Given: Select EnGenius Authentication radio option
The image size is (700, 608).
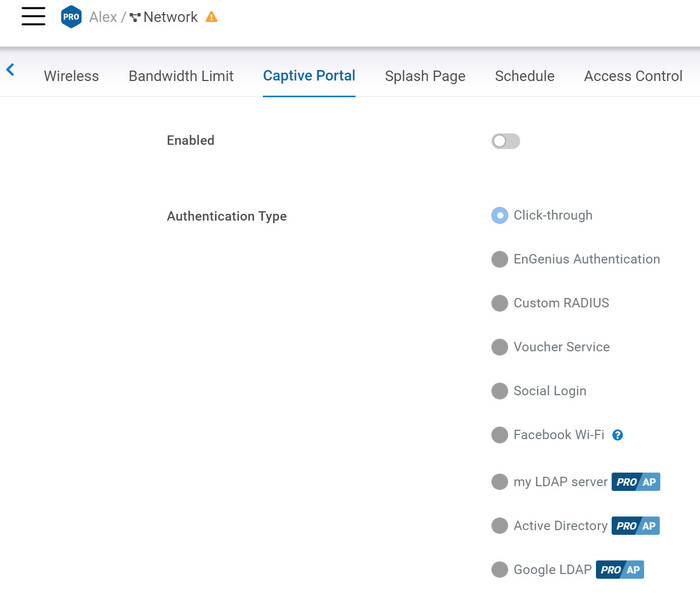Looking at the screenshot, I should pyautogui.click(x=500, y=259).
